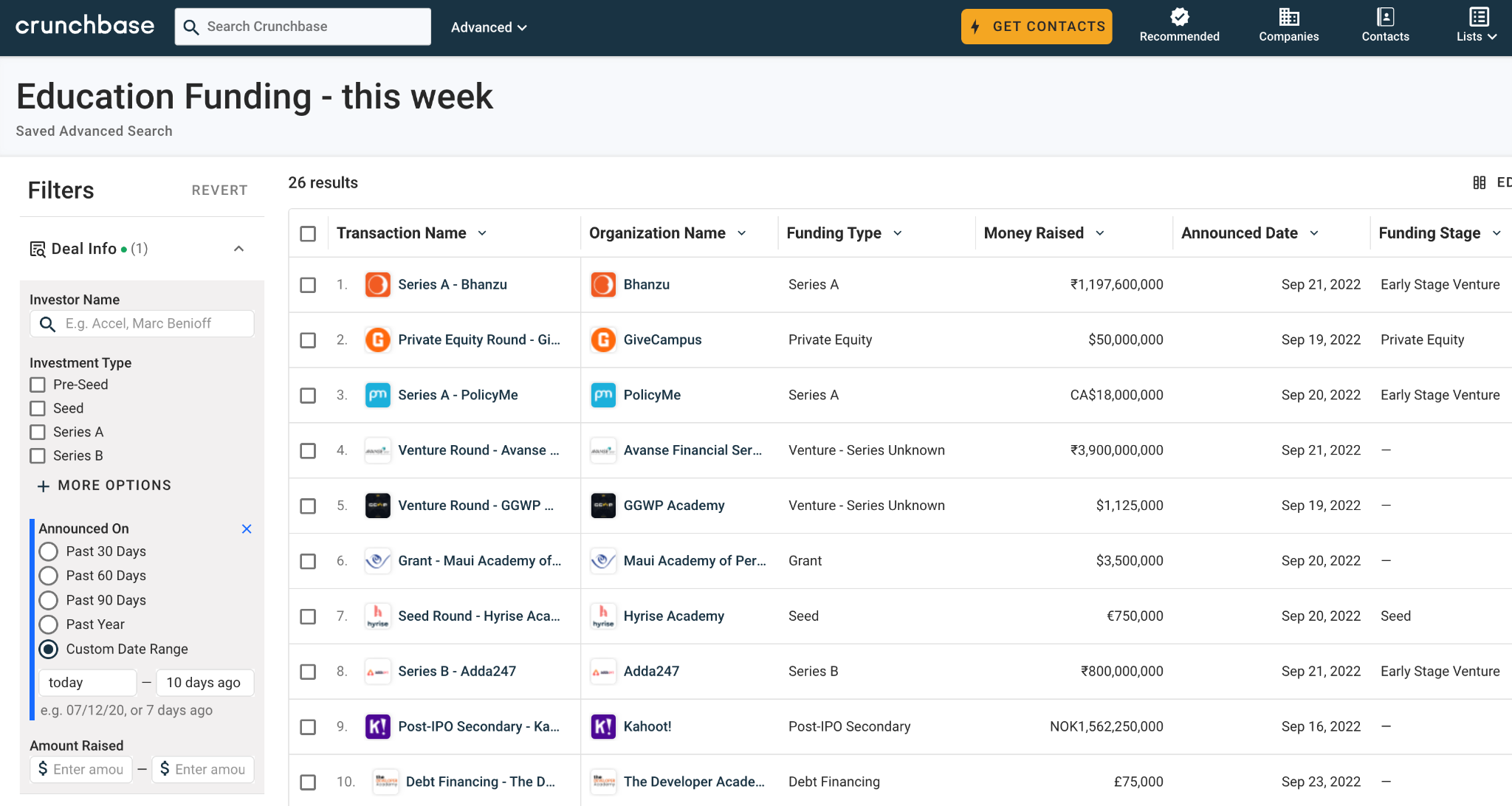
Task: Click the Private Equity Round GiveCampus transaction logo
Action: tap(378, 340)
